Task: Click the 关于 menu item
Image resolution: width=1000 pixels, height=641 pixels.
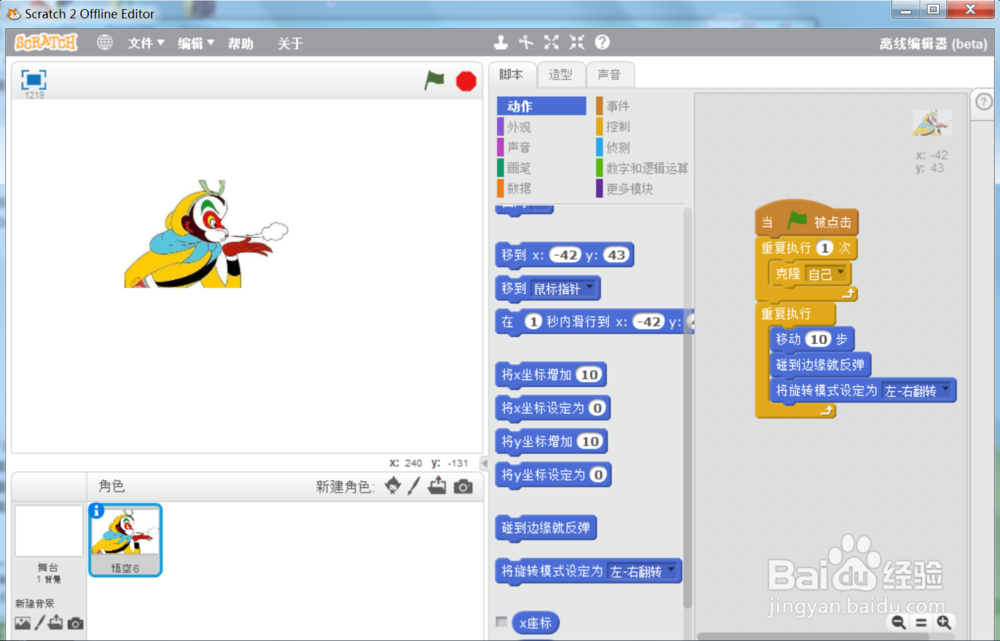Action: click(290, 43)
